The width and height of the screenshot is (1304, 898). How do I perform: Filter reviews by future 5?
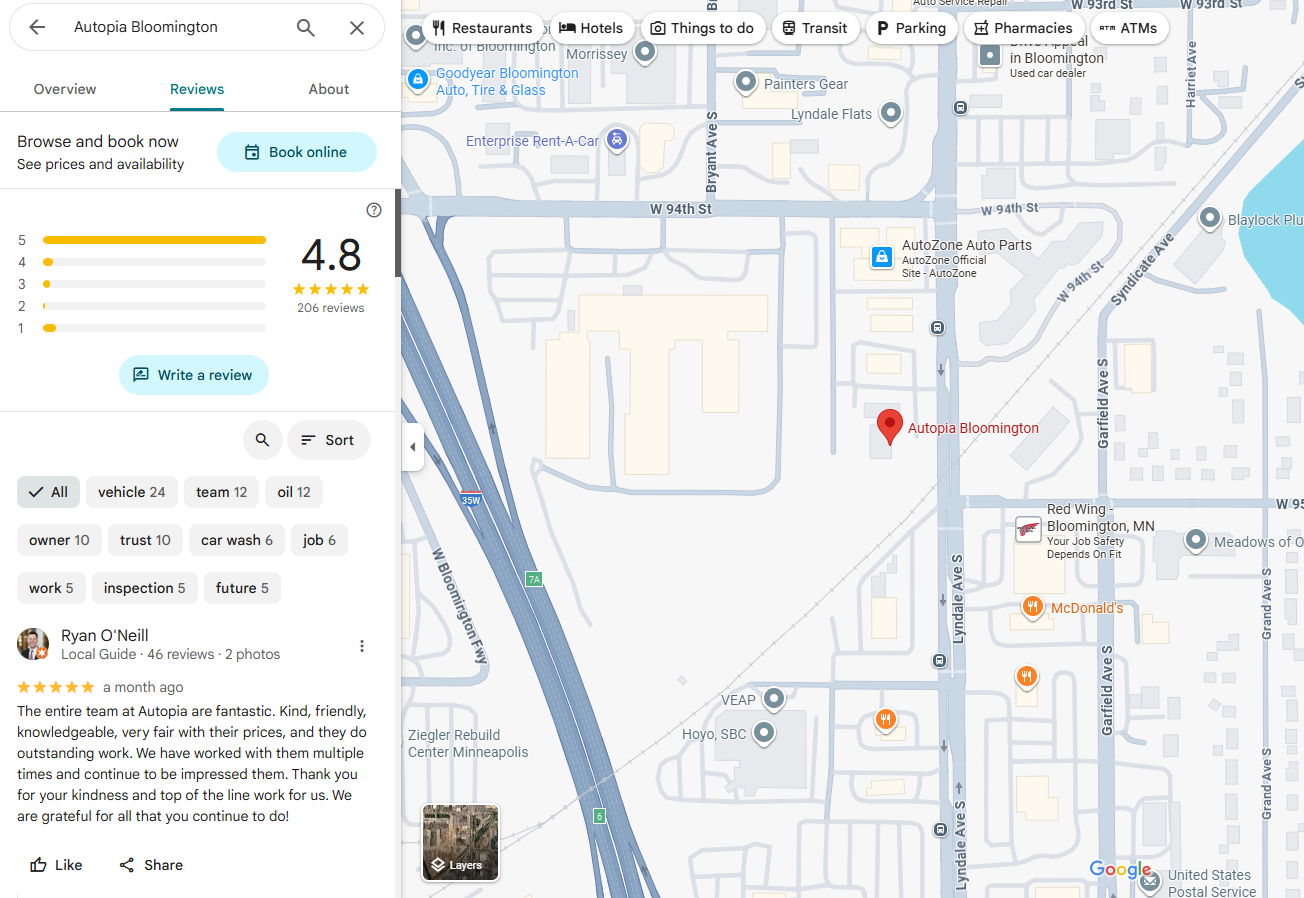(x=242, y=588)
